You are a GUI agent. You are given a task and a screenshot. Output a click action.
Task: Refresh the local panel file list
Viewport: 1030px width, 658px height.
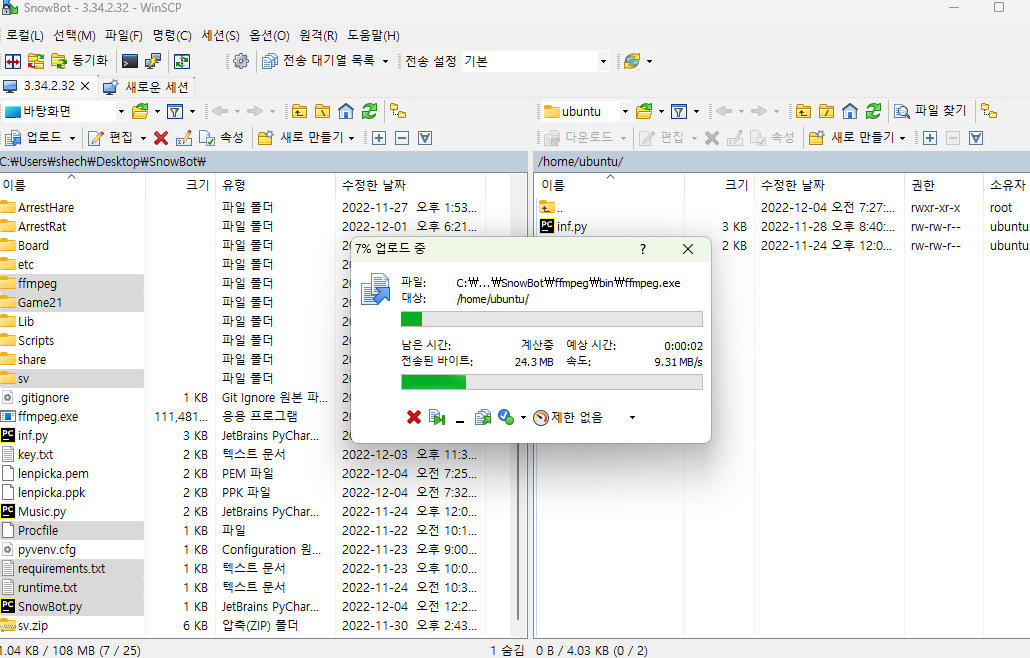(370, 112)
